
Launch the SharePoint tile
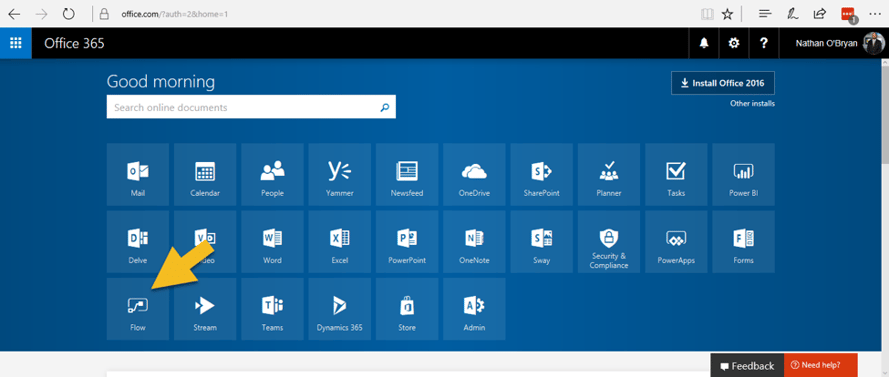(x=541, y=174)
